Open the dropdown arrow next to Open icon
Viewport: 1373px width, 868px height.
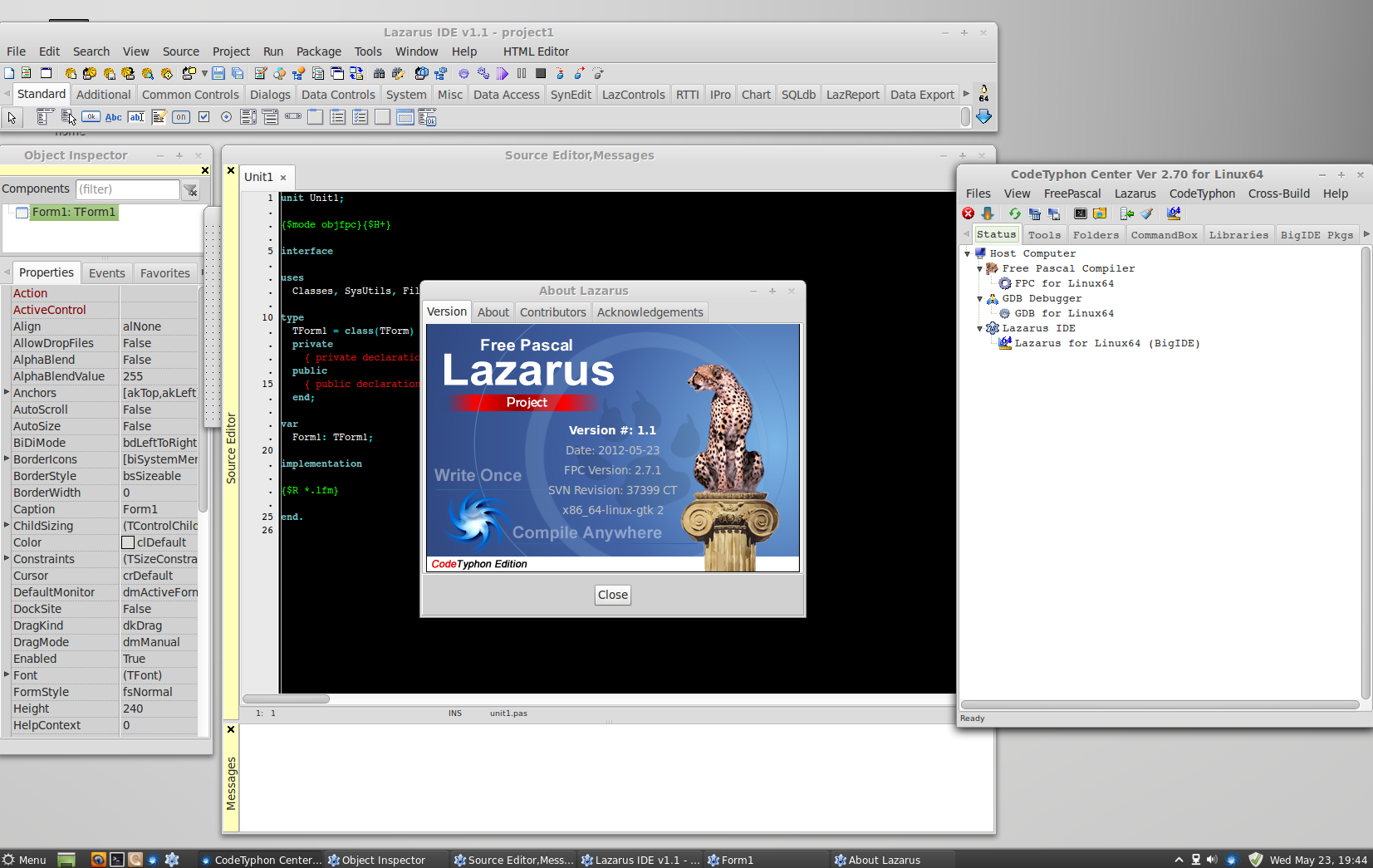204,73
